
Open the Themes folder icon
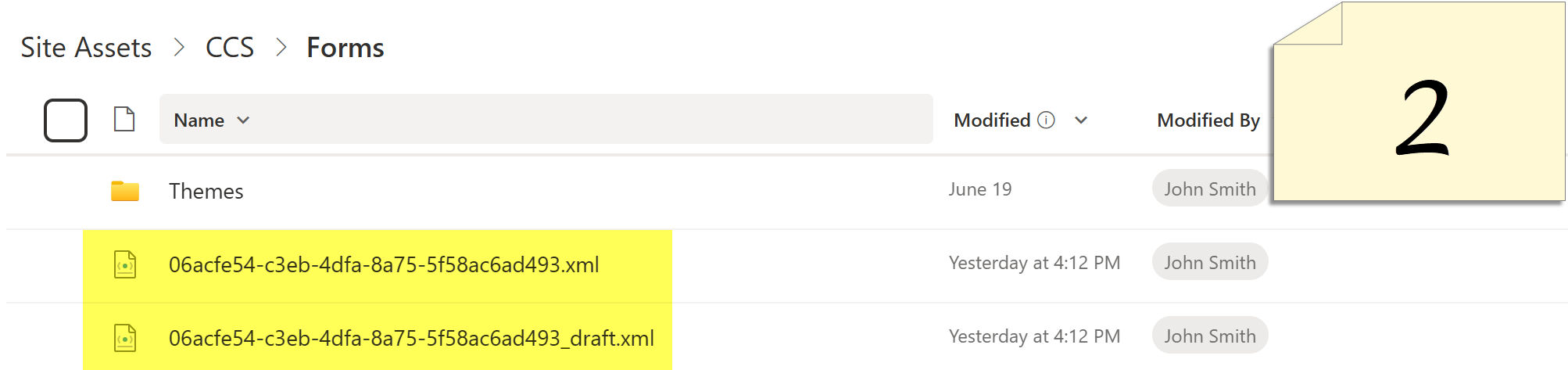click(125, 191)
